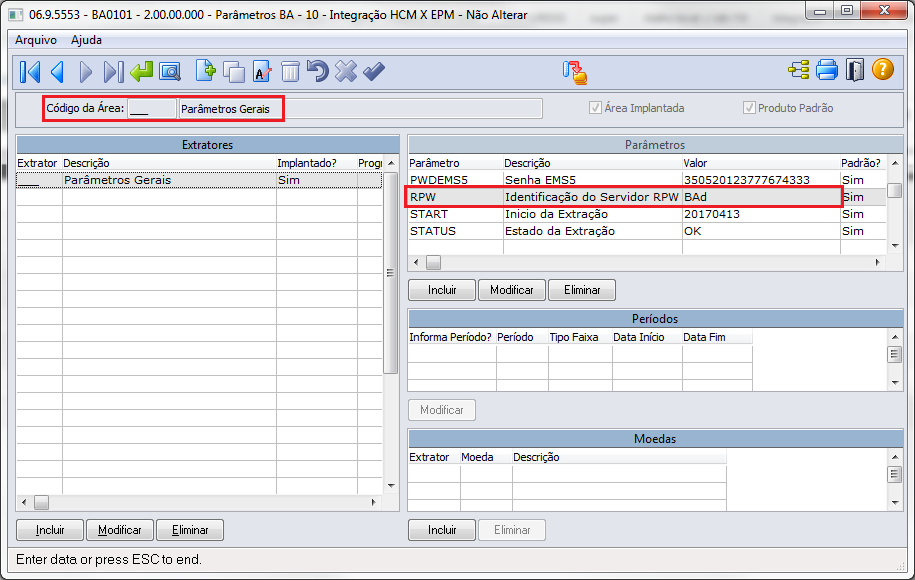
Task: Click Extratores horizontal scrollbar thumb
Action: pos(41,502)
